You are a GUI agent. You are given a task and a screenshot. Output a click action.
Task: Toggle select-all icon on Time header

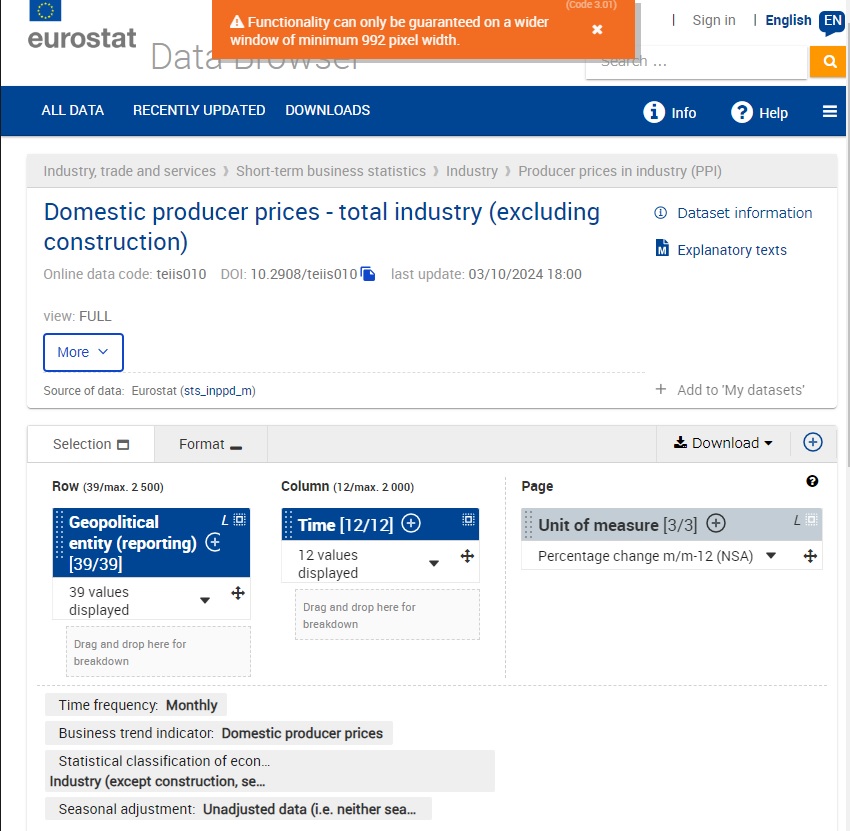pos(468,520)
